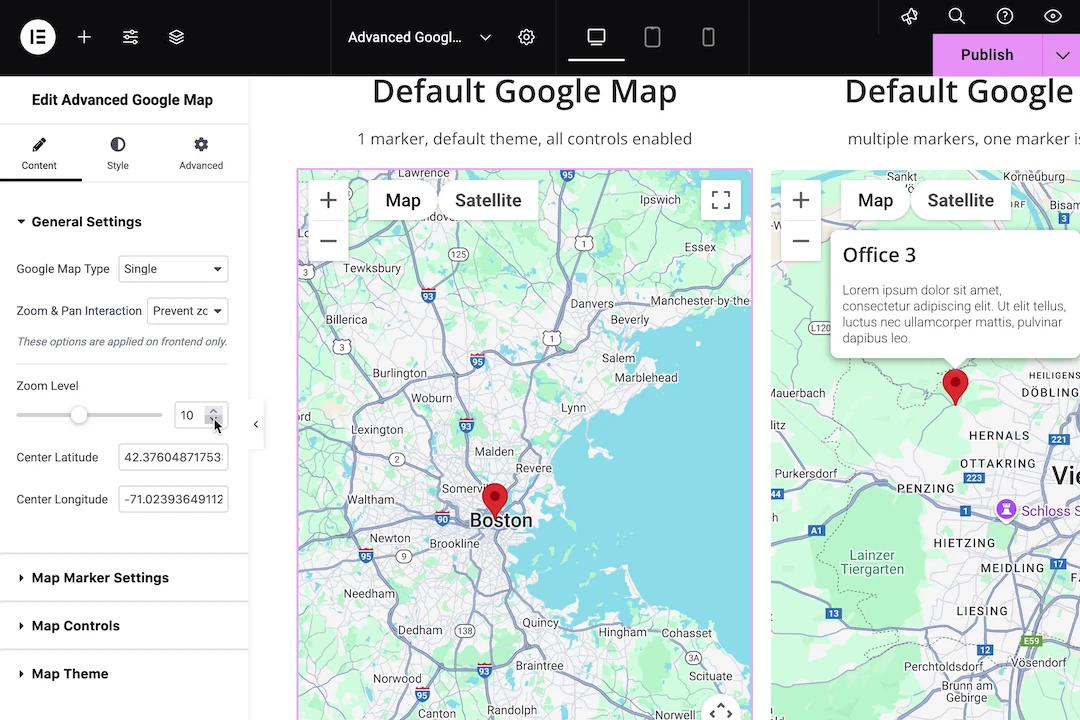Open Zoom & Pan Interaction dropdown

pos(187,311)
